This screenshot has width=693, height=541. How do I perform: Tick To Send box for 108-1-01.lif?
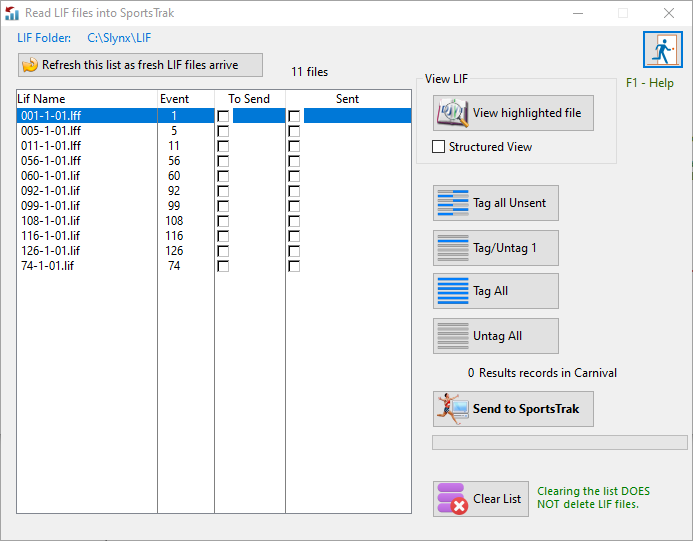(x=223, y=221)
